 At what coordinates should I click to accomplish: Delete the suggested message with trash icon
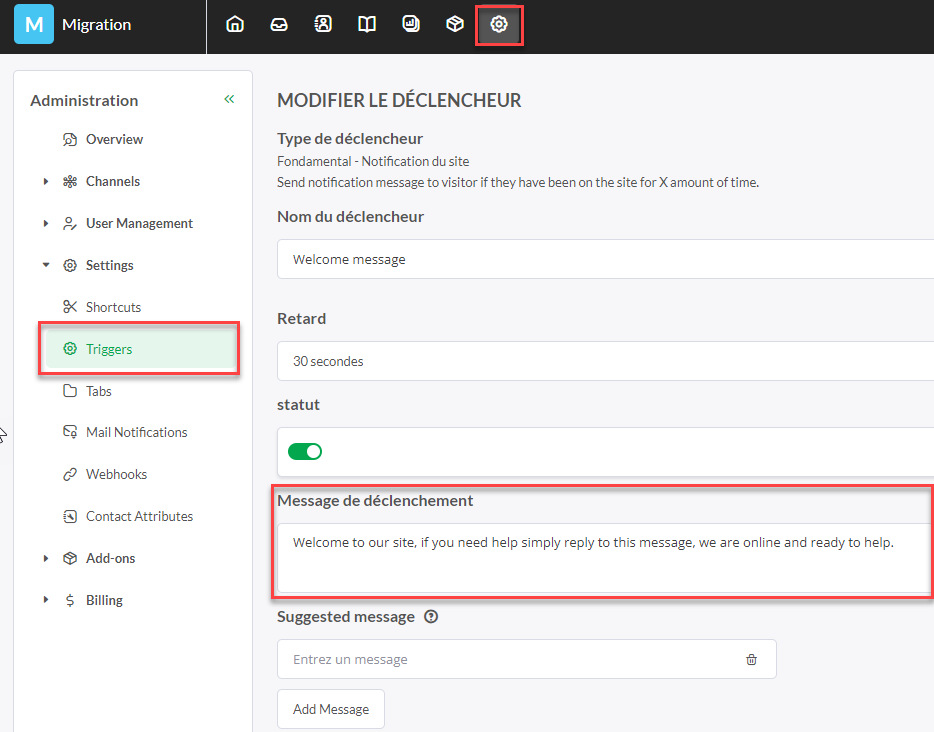[752, 659]
